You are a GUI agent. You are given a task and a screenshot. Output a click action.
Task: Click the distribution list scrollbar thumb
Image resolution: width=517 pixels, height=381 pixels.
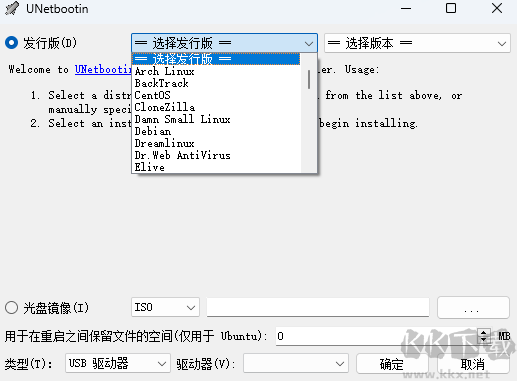(x=309, y=79)
